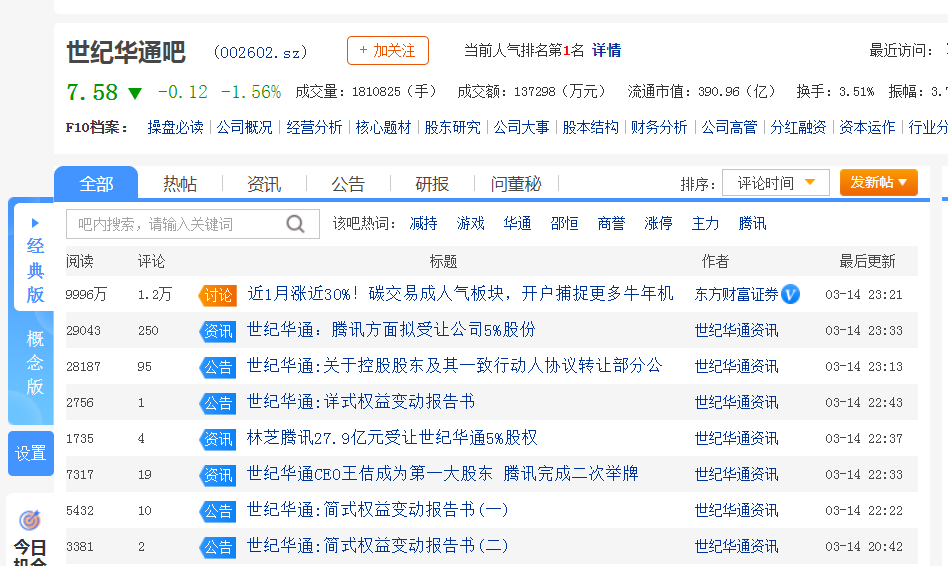Click the 最后更新 column header
948x566 pixels.
pyautogui.click(x=867, y=261)
